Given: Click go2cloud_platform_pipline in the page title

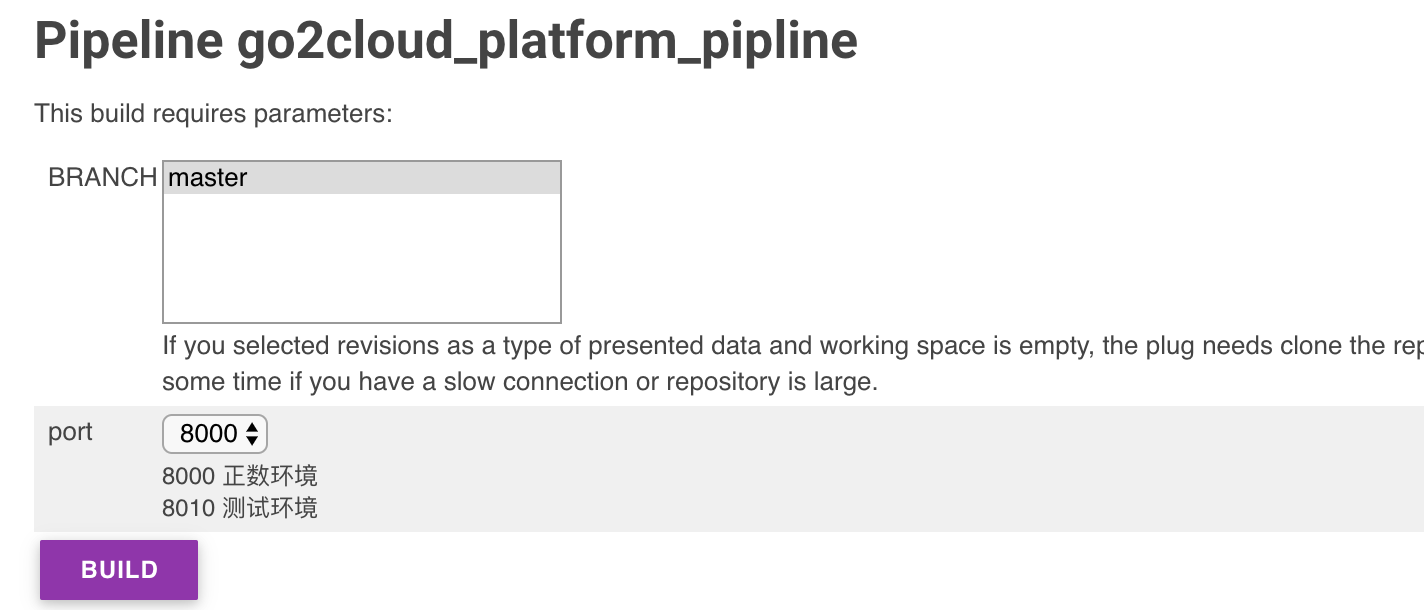Looking at the screenshot, I should tap(547, 40).
